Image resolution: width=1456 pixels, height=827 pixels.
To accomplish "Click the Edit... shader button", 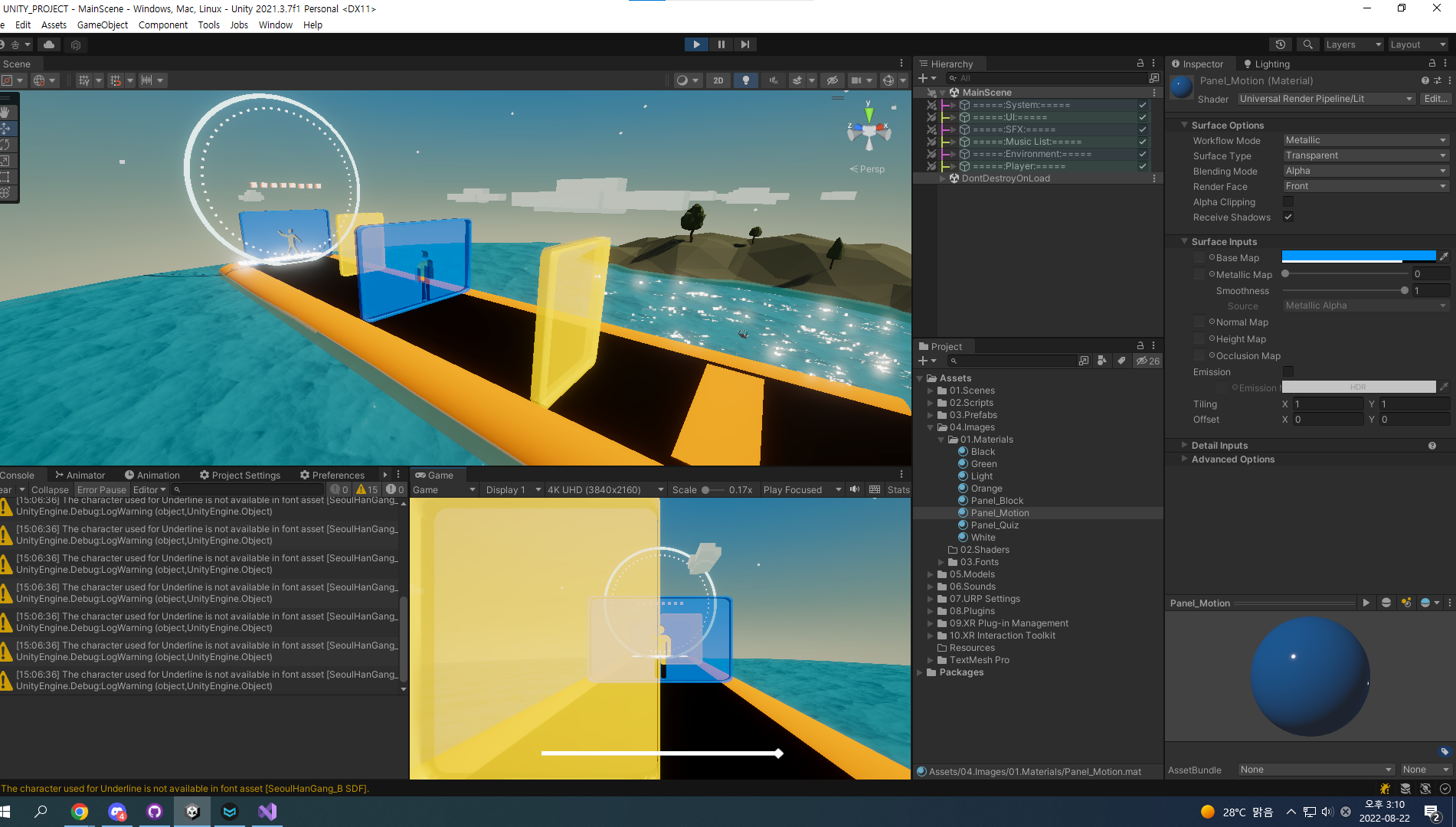I will coord(1435,99).
